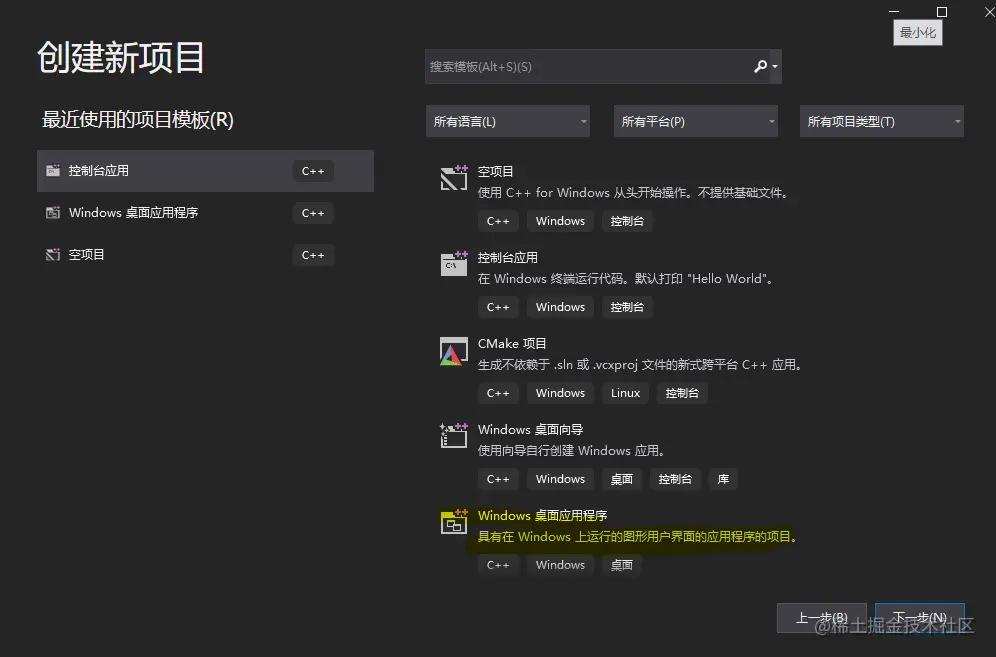
Task: Open the 所有语言(L) language filter
Action: pyautogui.click(x=508, y=121)
